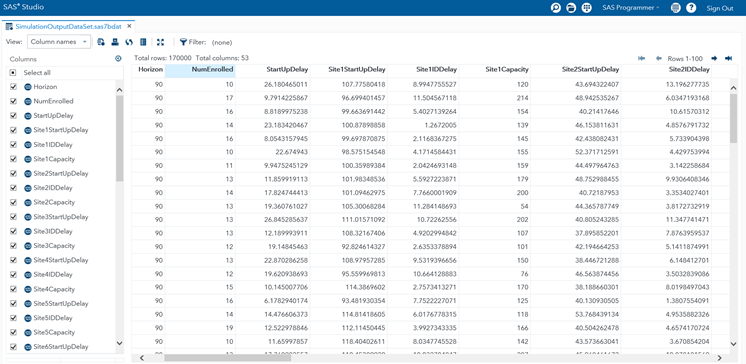Uncheck the Site6StartUpDelay column checkbox
The image size is (746, 364).
tap(13, 347)
